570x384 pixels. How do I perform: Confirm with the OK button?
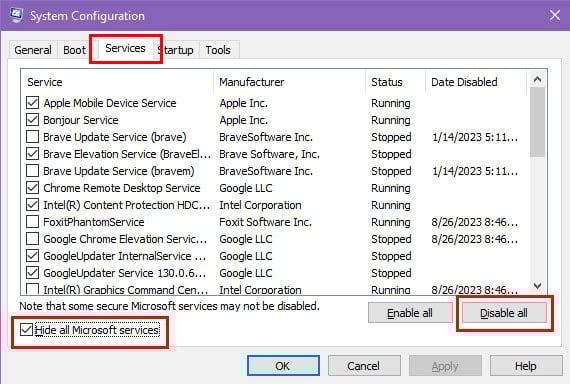point(283,366)
